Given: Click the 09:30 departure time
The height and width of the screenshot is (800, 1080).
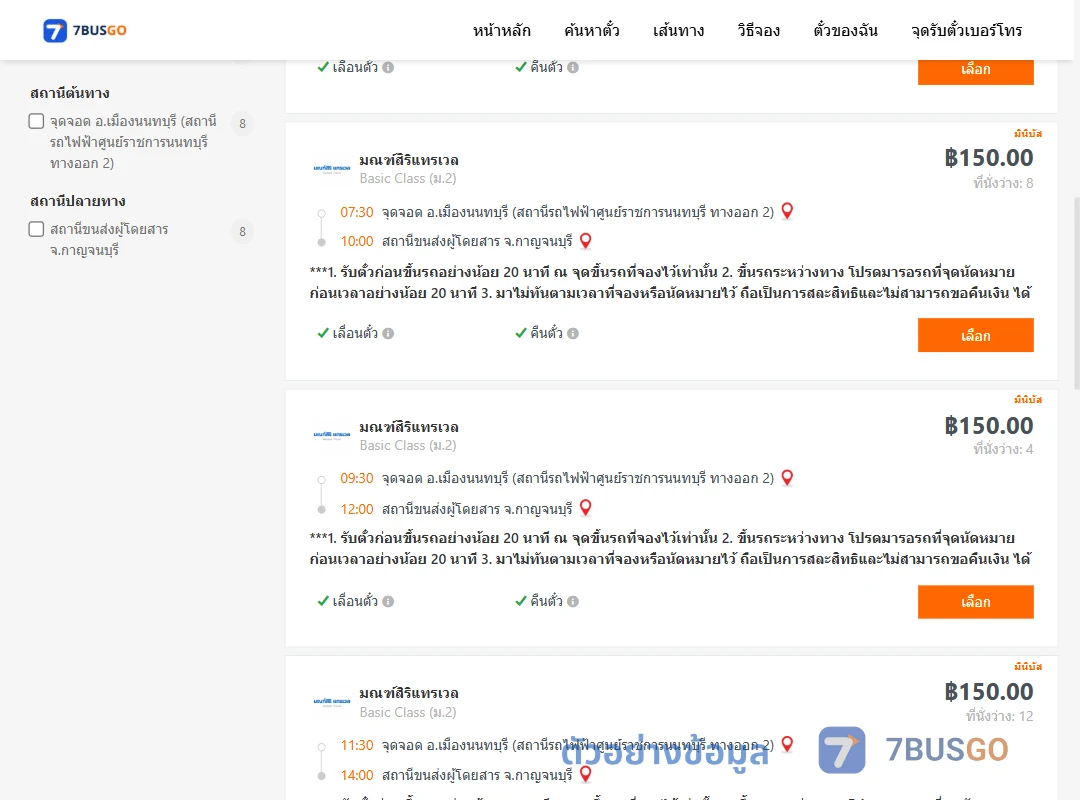Looking at the screenshot, I should point(357,478).
